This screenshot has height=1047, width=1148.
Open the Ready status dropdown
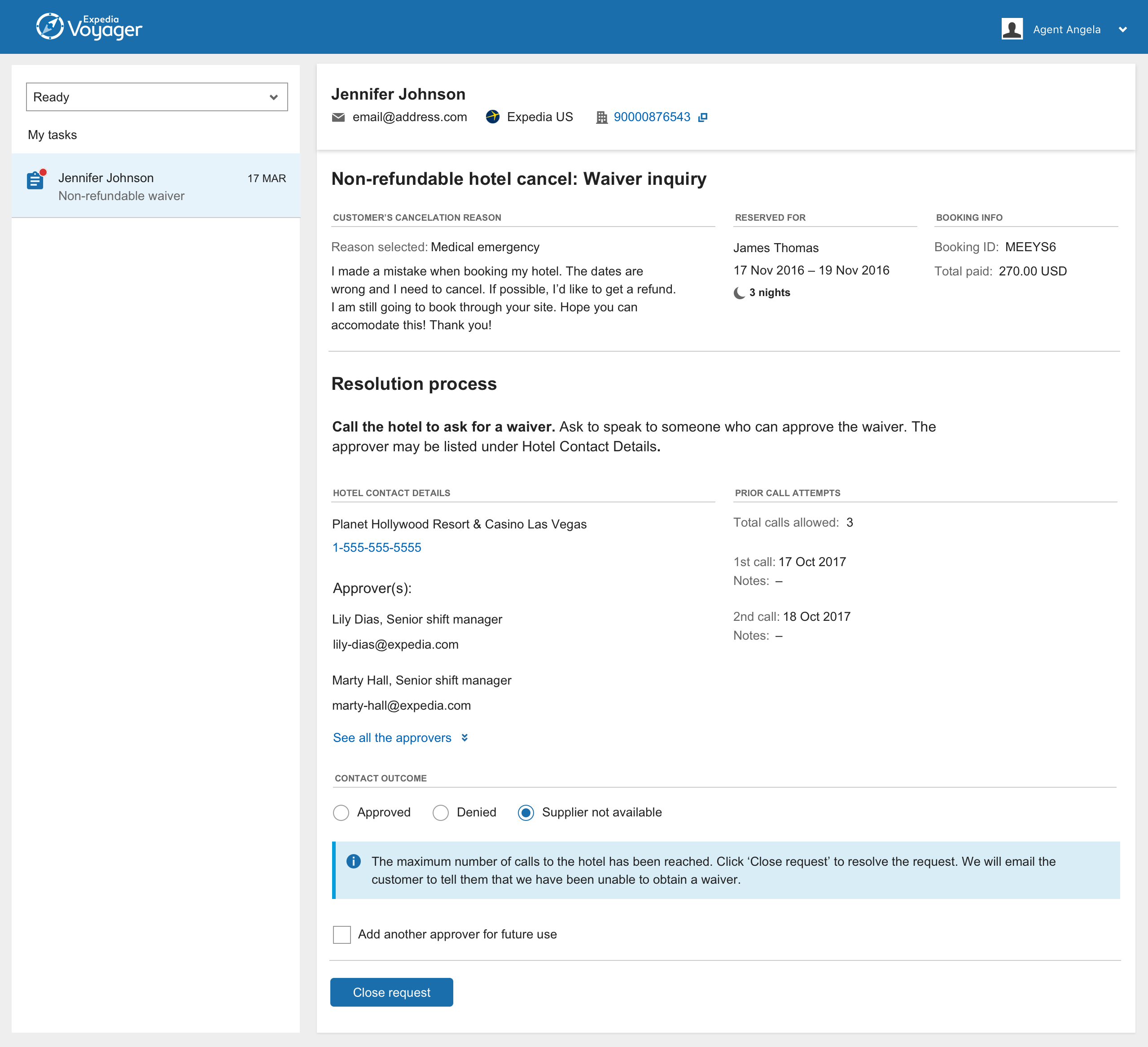tap(157, 97)
